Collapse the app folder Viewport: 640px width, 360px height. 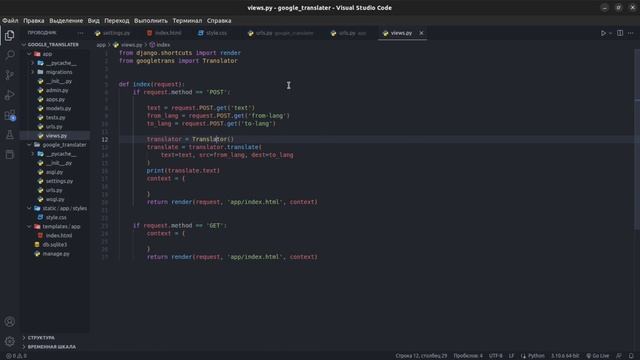click(x=47, y=54)
